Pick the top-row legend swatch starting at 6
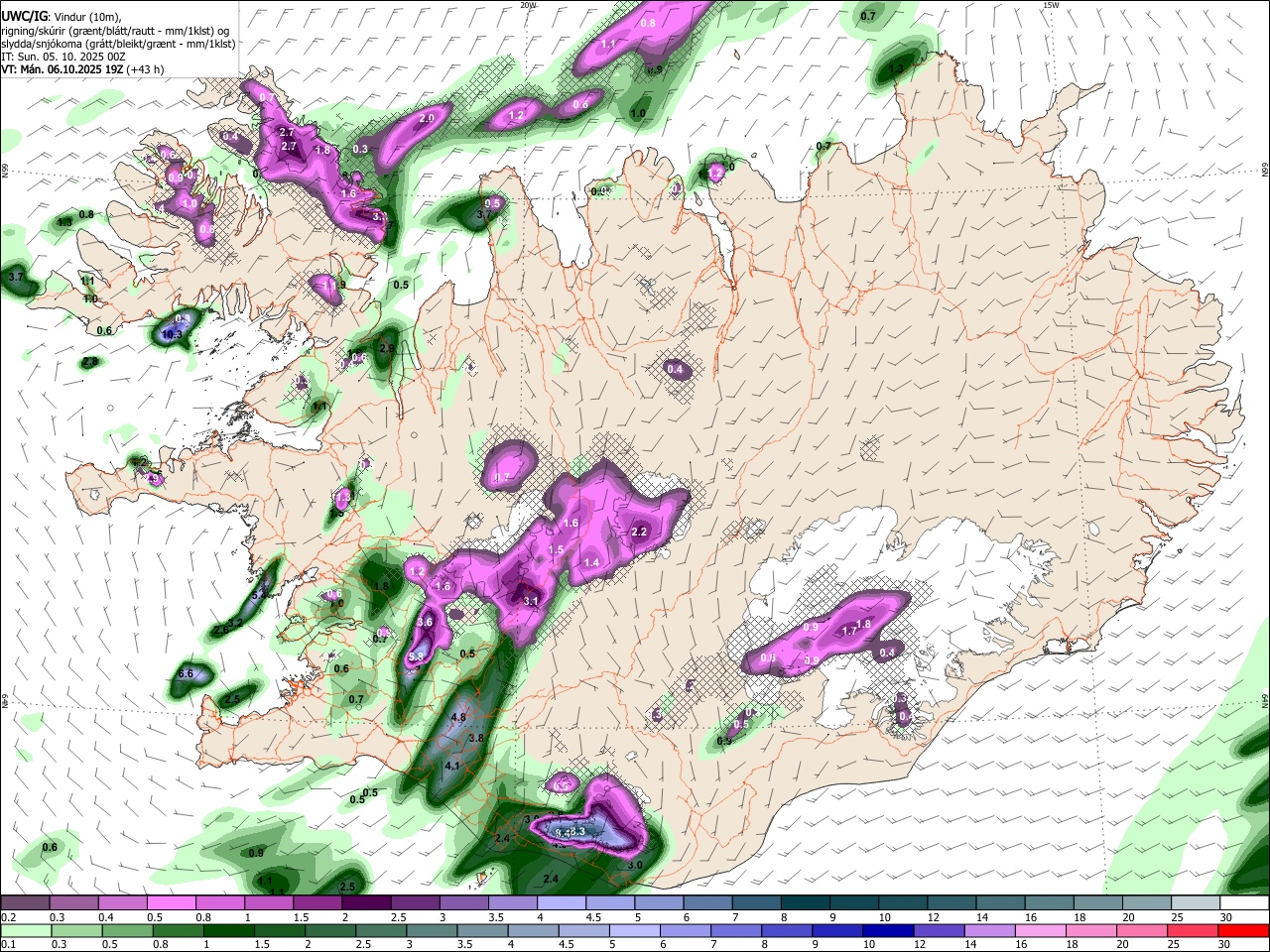 click(x=706, y=902)
